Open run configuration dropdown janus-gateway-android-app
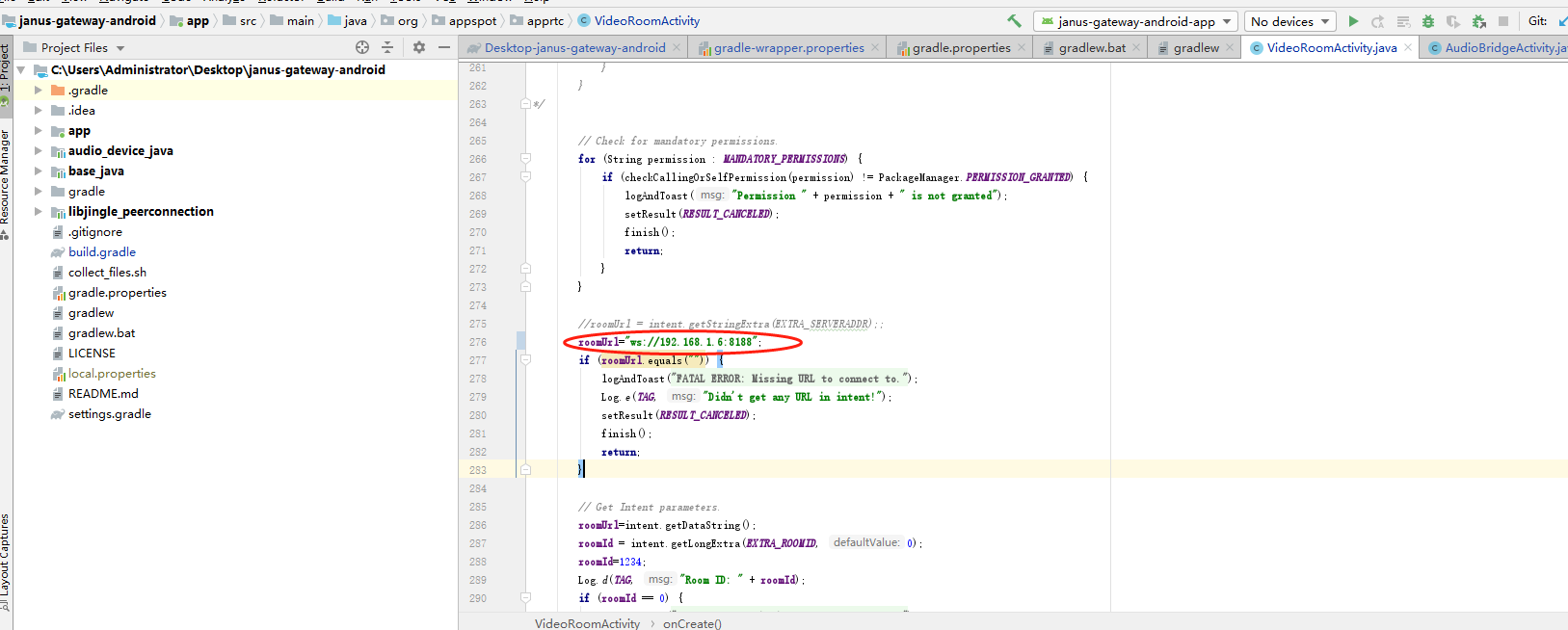 1136,21
